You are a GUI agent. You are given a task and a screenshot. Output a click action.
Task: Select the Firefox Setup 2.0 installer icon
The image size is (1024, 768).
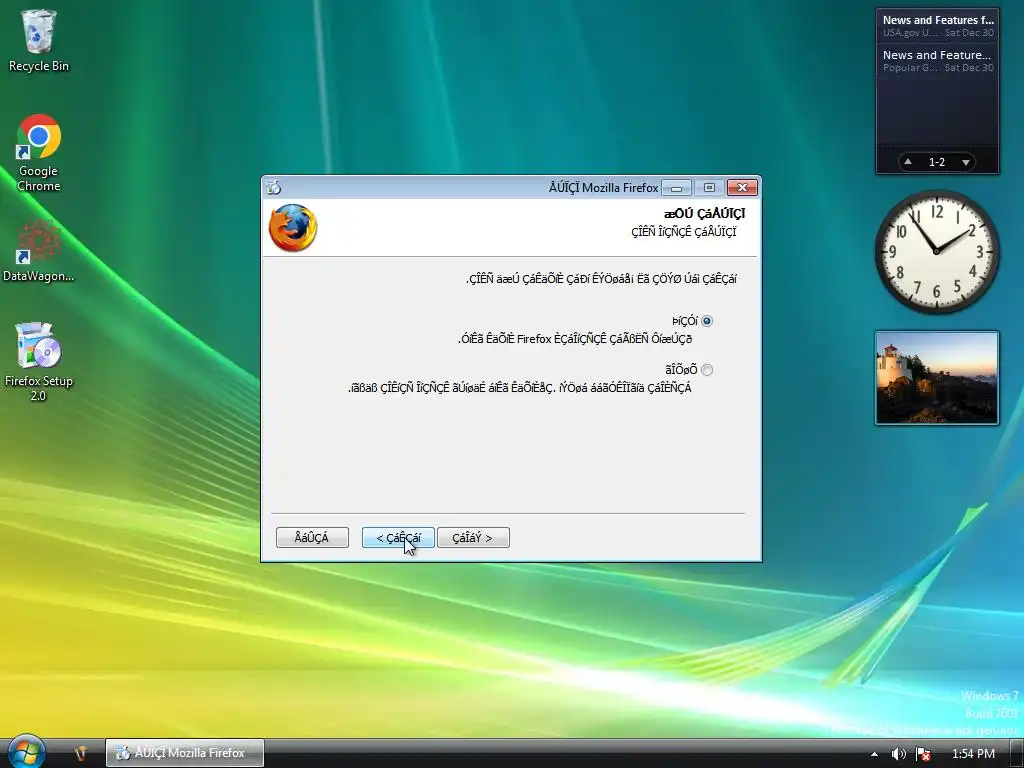pyautogui.click(x=39, y=361)
